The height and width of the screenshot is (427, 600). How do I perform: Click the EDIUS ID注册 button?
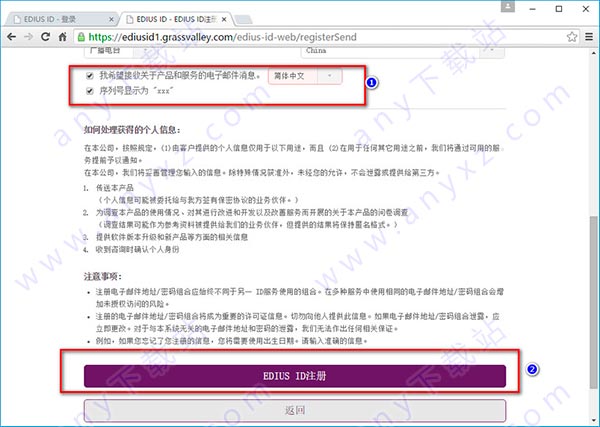295,376
